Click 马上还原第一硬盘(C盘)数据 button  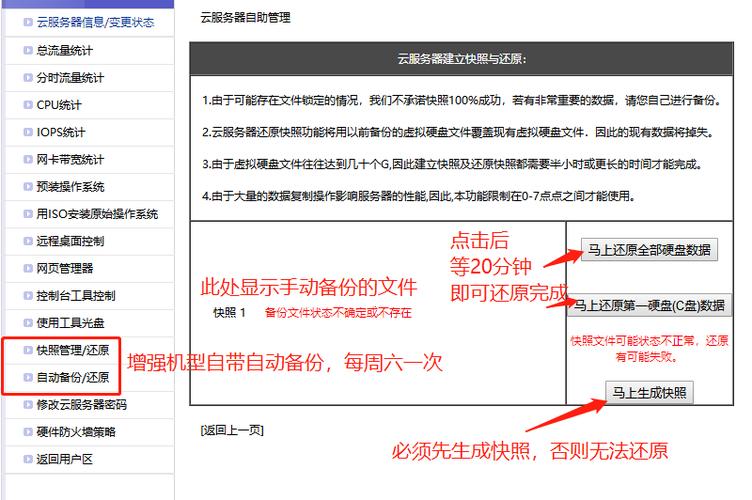pyautogui.click(x=650, y=305)
